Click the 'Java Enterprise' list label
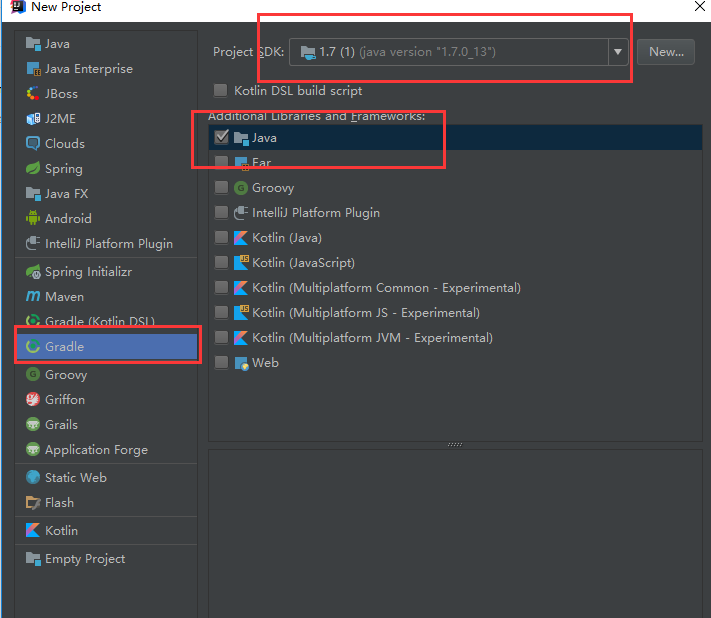Image resolution: width=711 pixels, height=618 pixels. tap(89, 69)
